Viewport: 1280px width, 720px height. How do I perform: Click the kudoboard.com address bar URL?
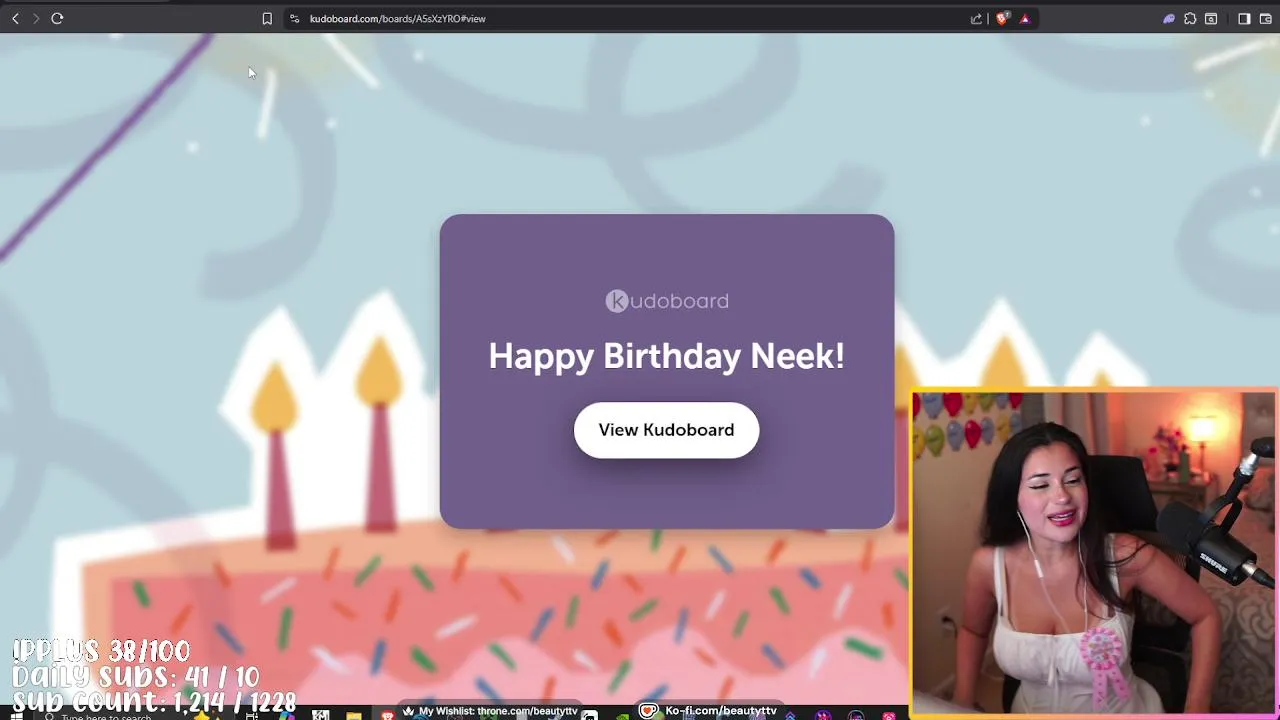(397, 18)
